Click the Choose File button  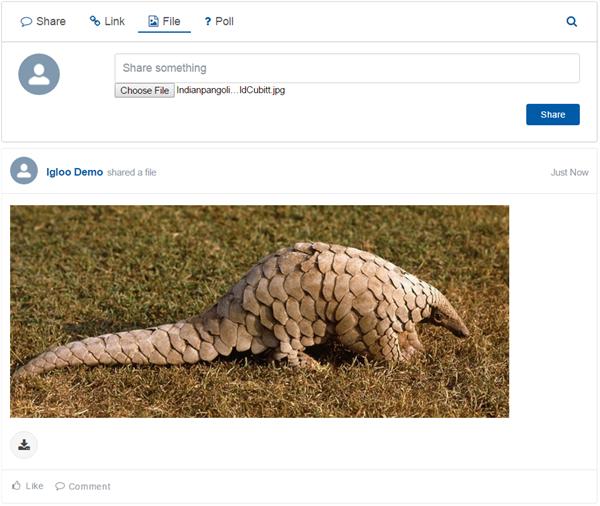point(145,90)
